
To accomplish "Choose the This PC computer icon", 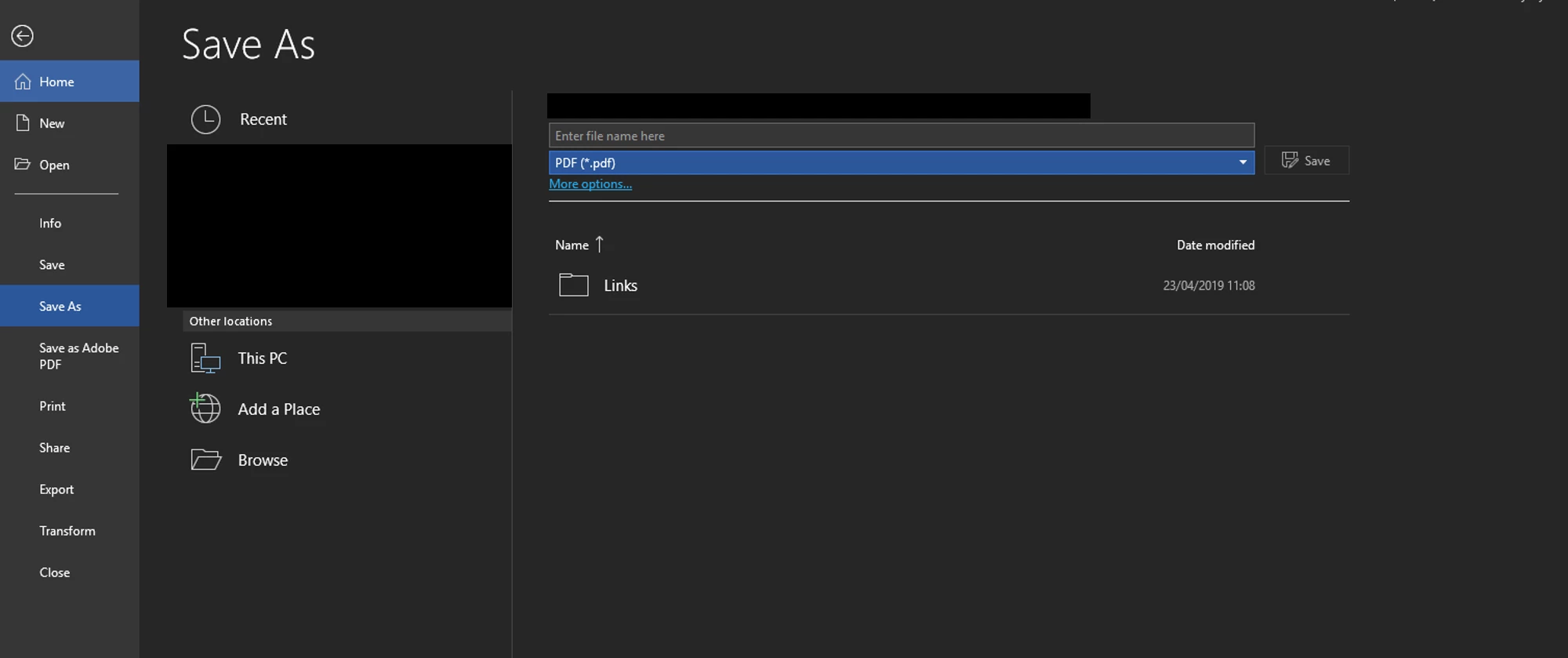I will [205, 358].
